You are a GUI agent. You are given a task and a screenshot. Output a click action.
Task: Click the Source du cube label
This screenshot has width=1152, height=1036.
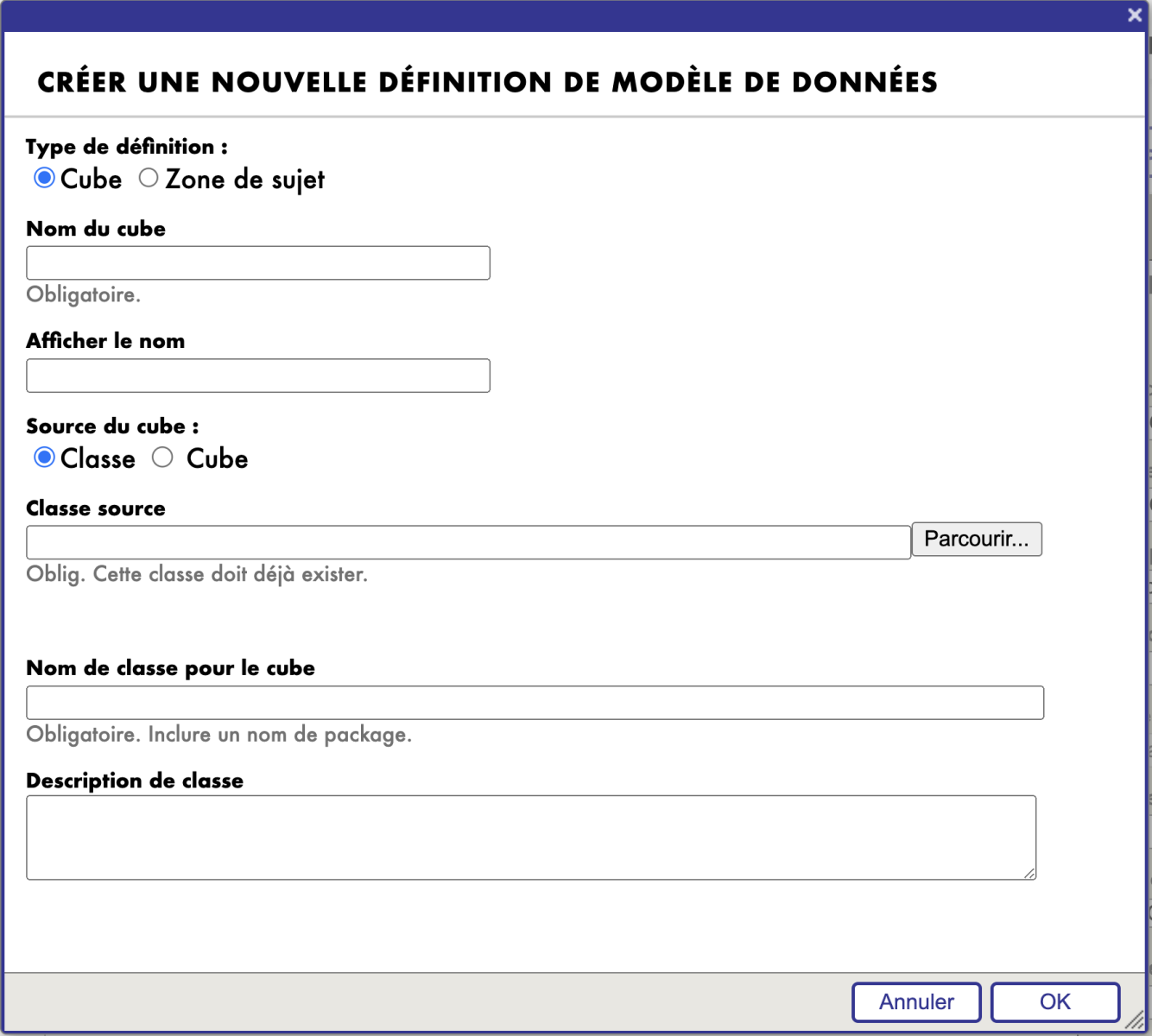[x=112, y=426]
